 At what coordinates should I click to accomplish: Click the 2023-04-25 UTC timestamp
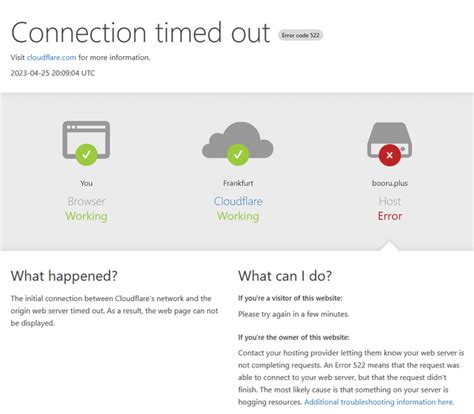pos(53,73)
